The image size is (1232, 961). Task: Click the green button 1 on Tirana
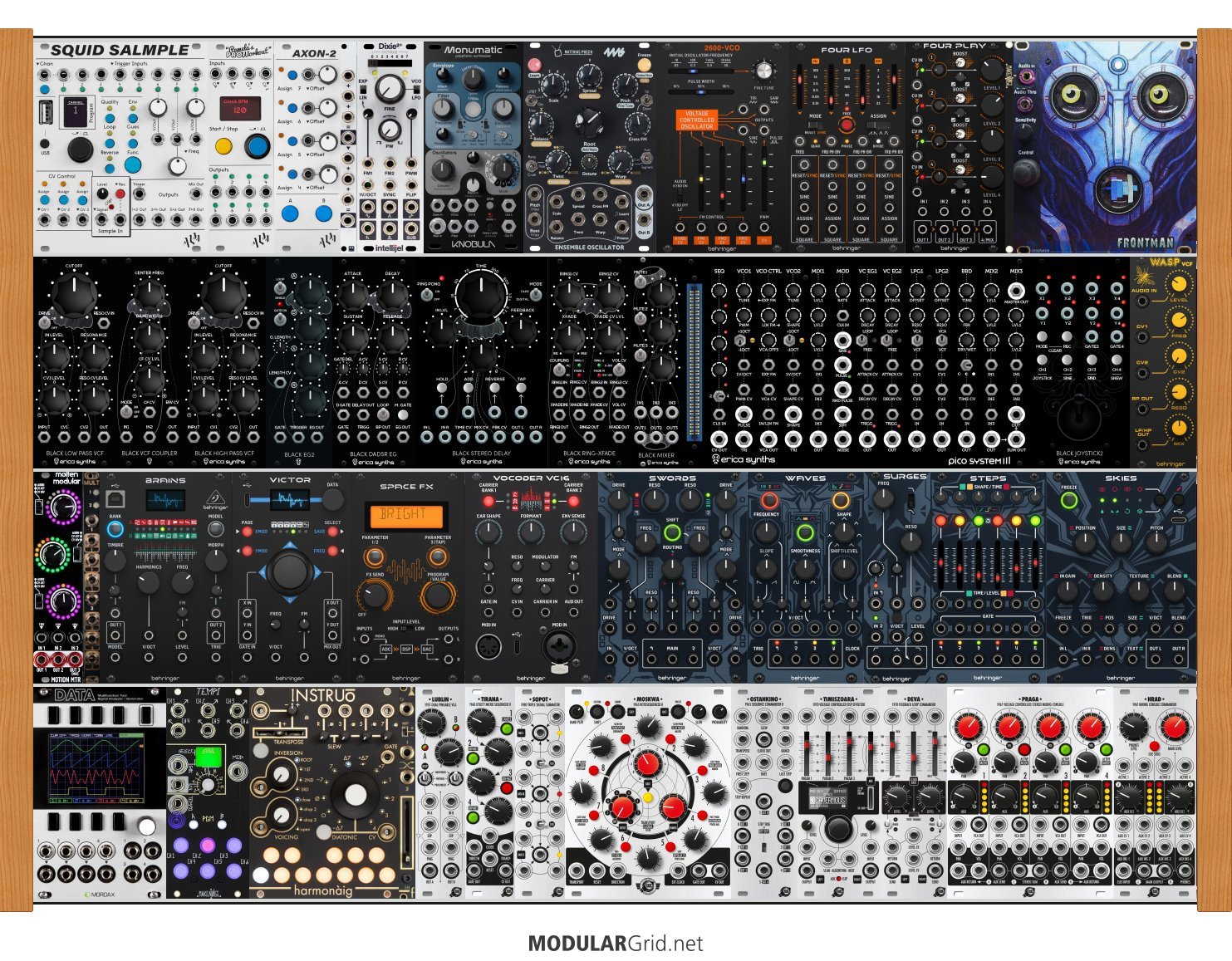click(507, 728)
